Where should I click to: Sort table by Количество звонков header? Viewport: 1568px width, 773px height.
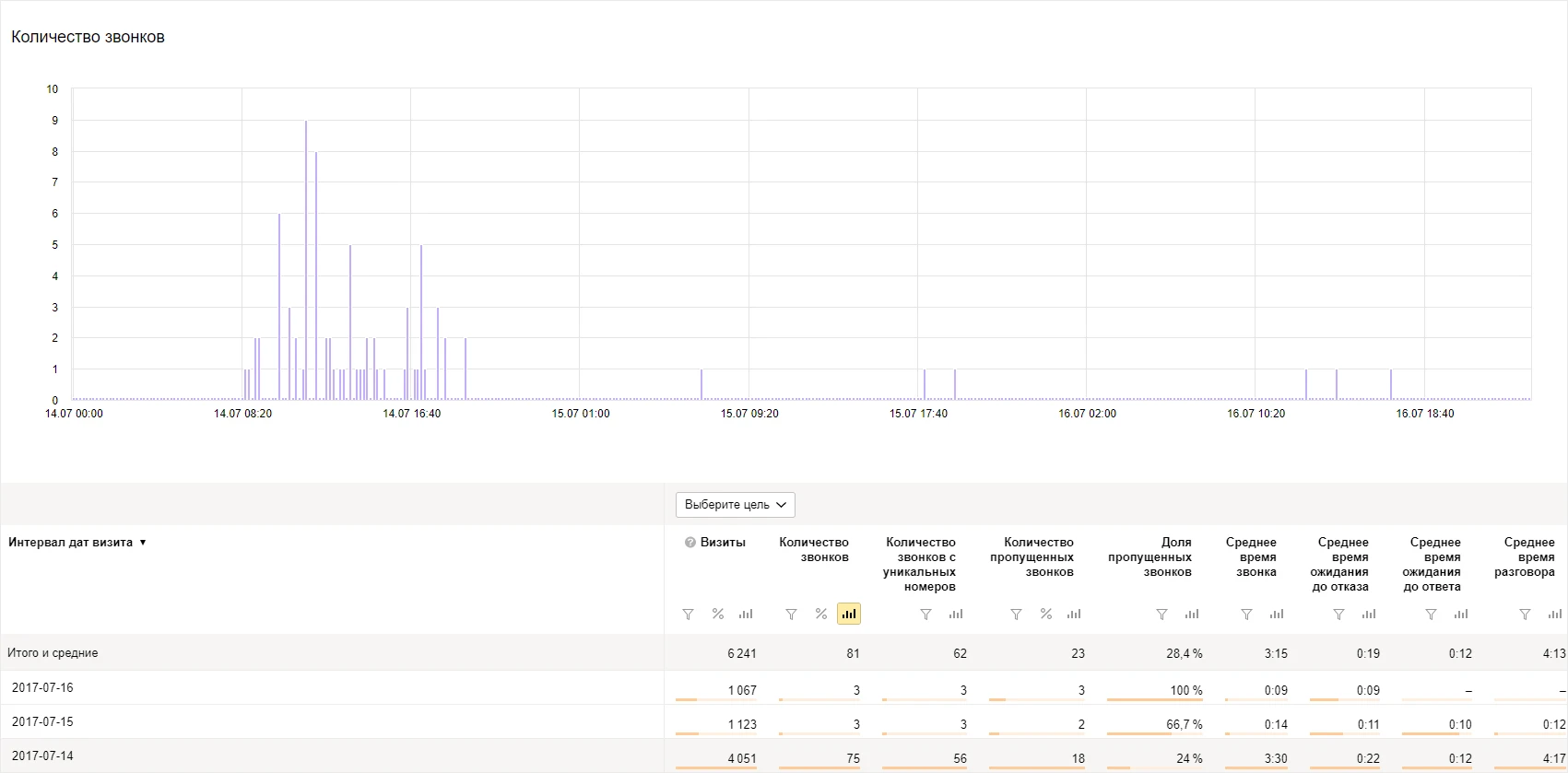[814, 550]
